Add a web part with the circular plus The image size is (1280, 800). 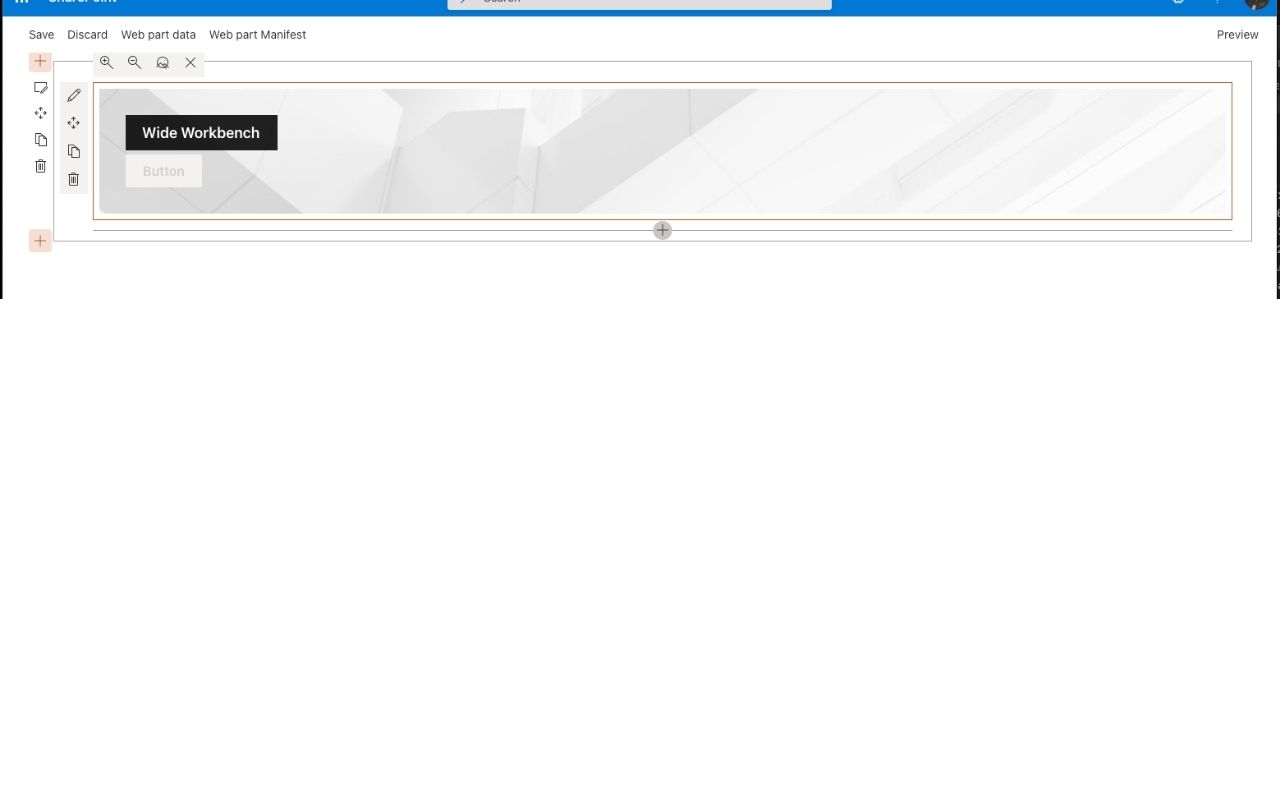662,231
